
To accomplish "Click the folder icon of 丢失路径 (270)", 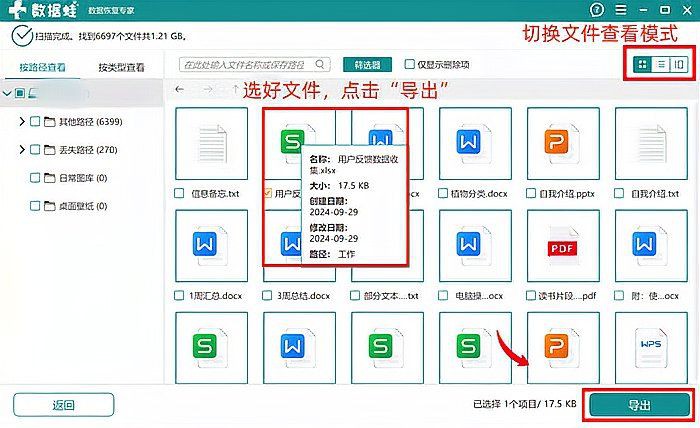I will [x=50, y=150].
